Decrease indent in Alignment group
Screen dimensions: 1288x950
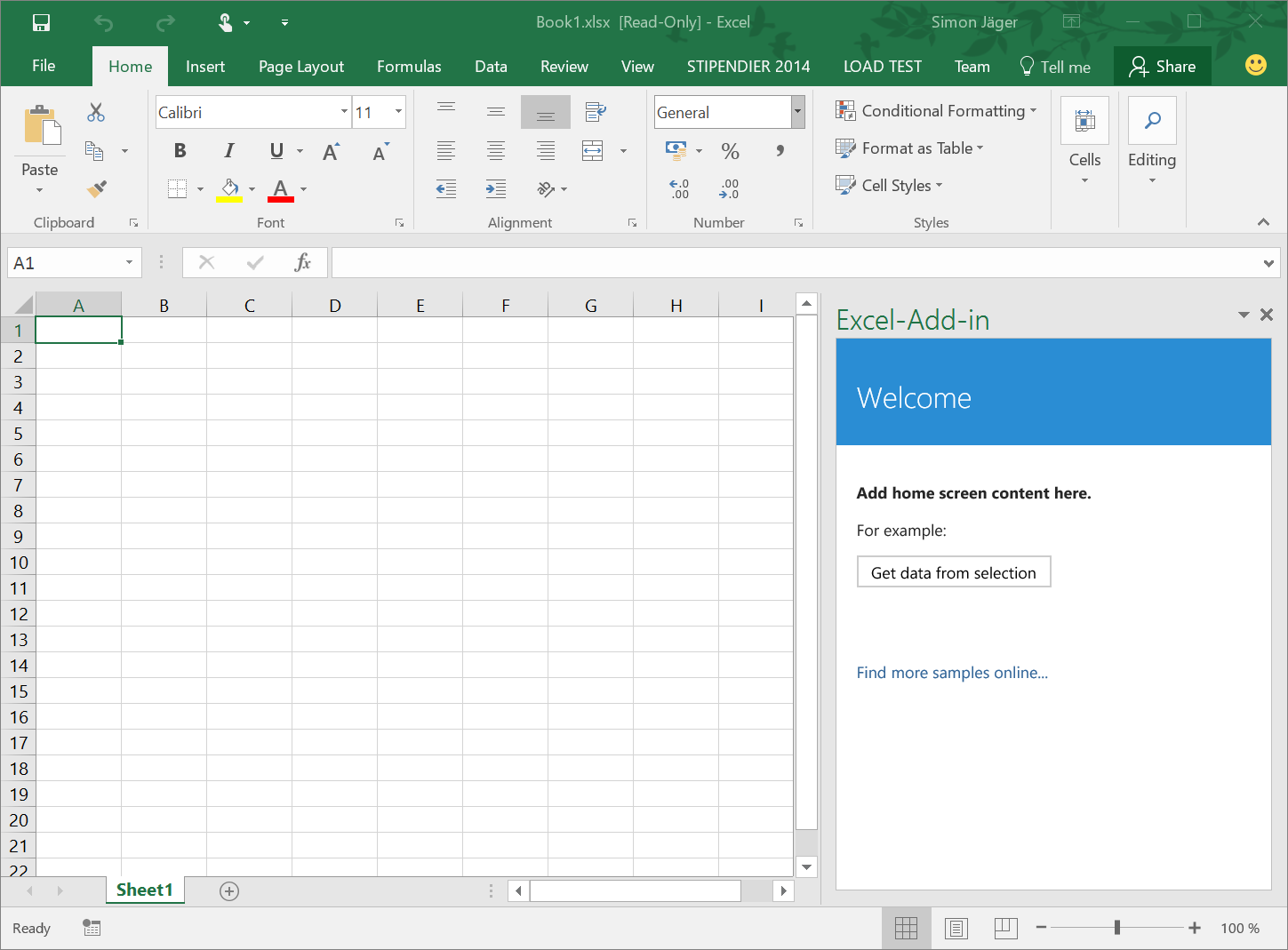click(446, 188)
